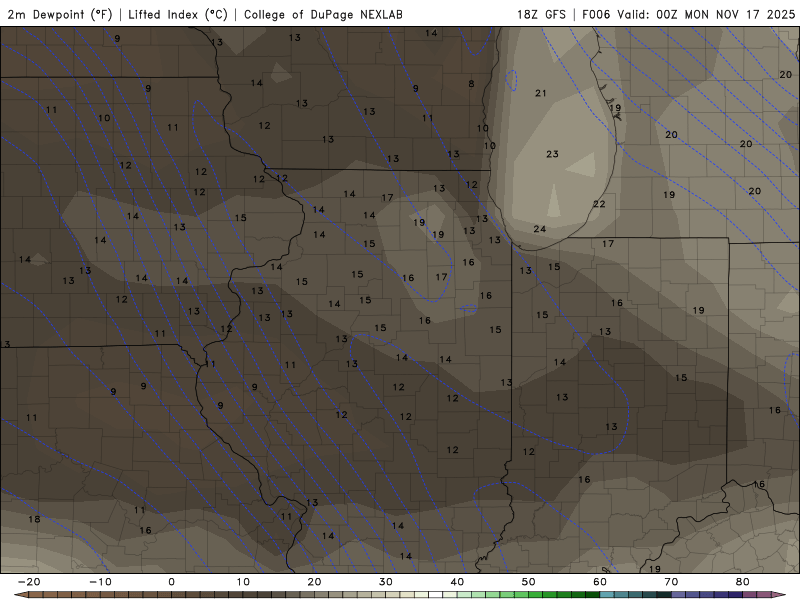Image resolution: width=800 pixels, height=600 pixels.
Task: Click the '80' label on the color bar
Action: 743,582
